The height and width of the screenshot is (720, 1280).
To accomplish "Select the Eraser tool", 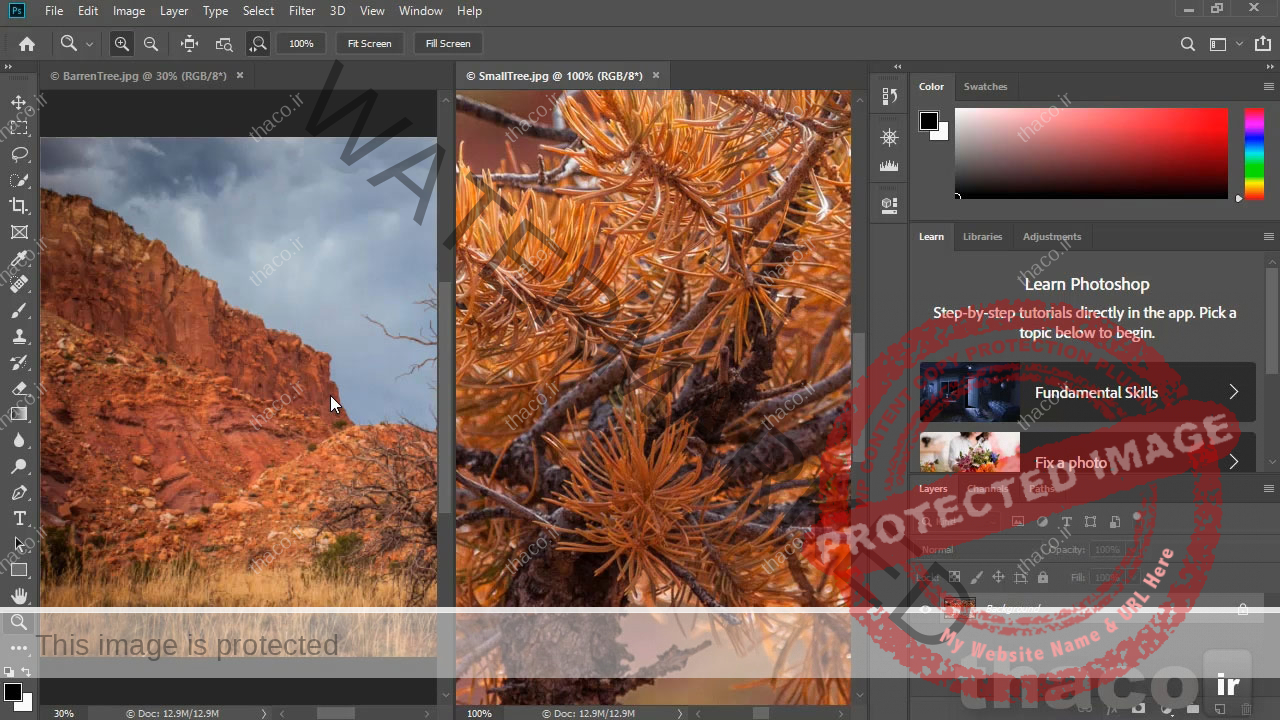I will coord(19,388).
